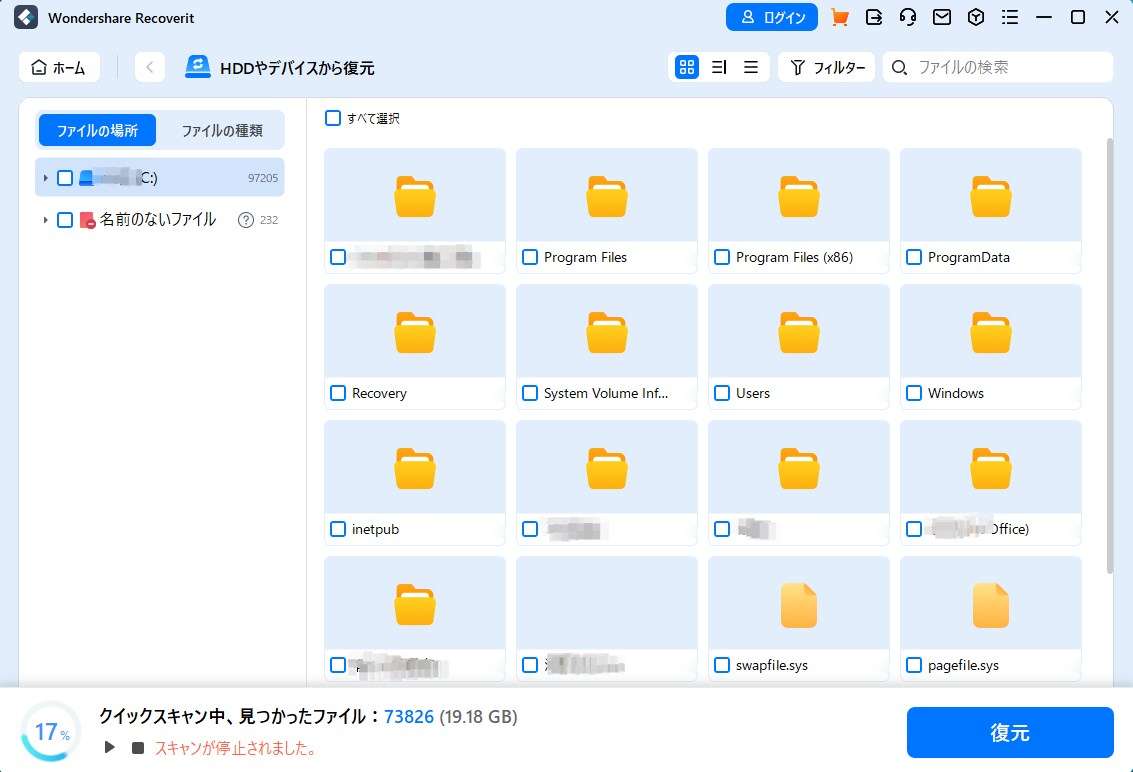1133x772 pixels.
Task: Switch to ファイルの場所 tab
Action: coord(97,130)
